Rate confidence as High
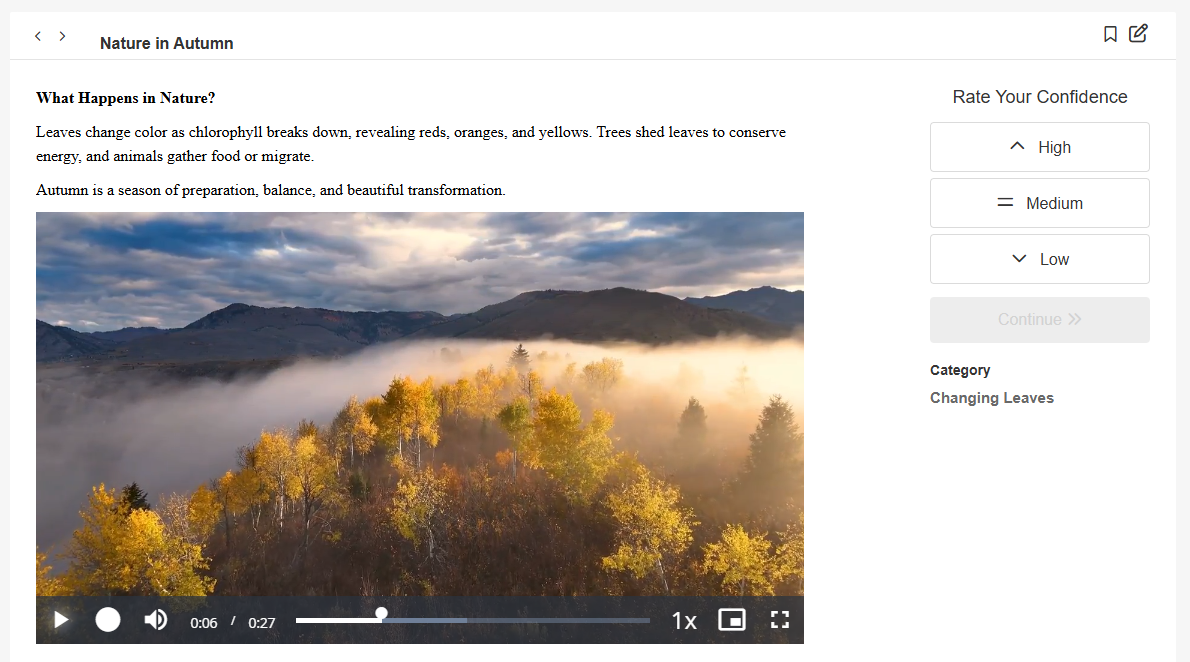This screenshot has width=1190, height=662. 1040,147
